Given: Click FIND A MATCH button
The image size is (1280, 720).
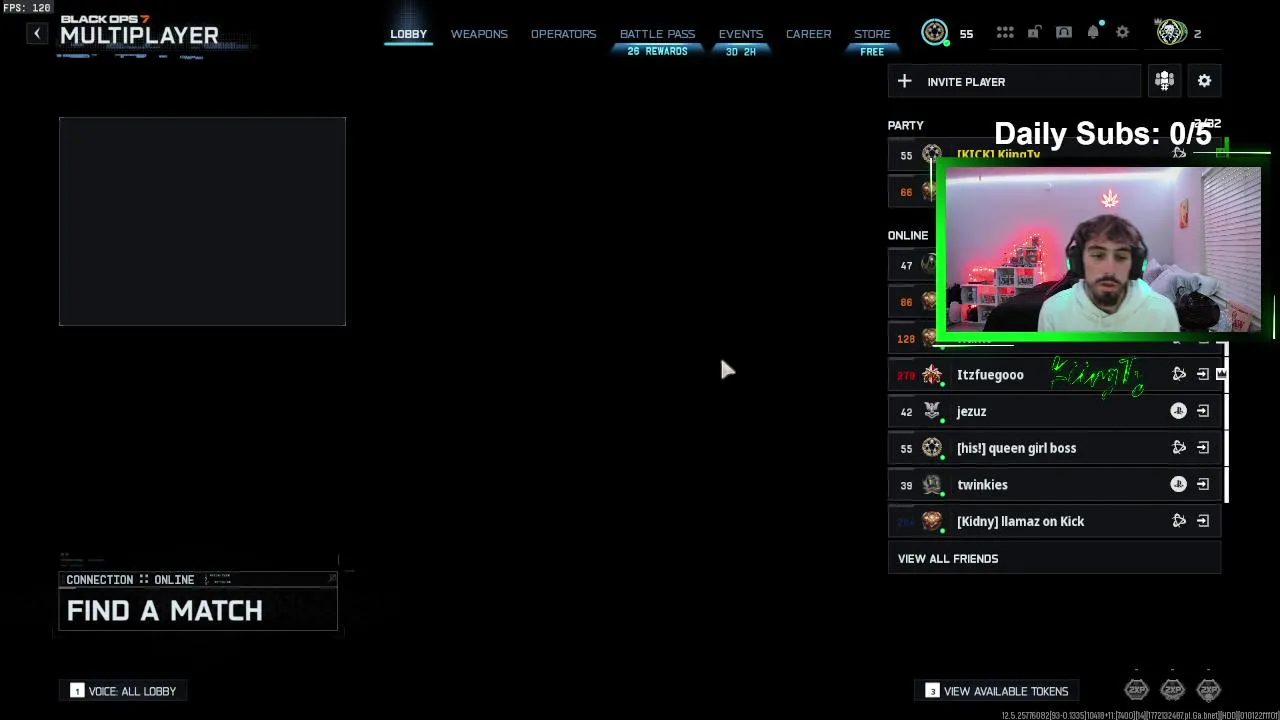Looking at the screenshot, I should (198, 610).
